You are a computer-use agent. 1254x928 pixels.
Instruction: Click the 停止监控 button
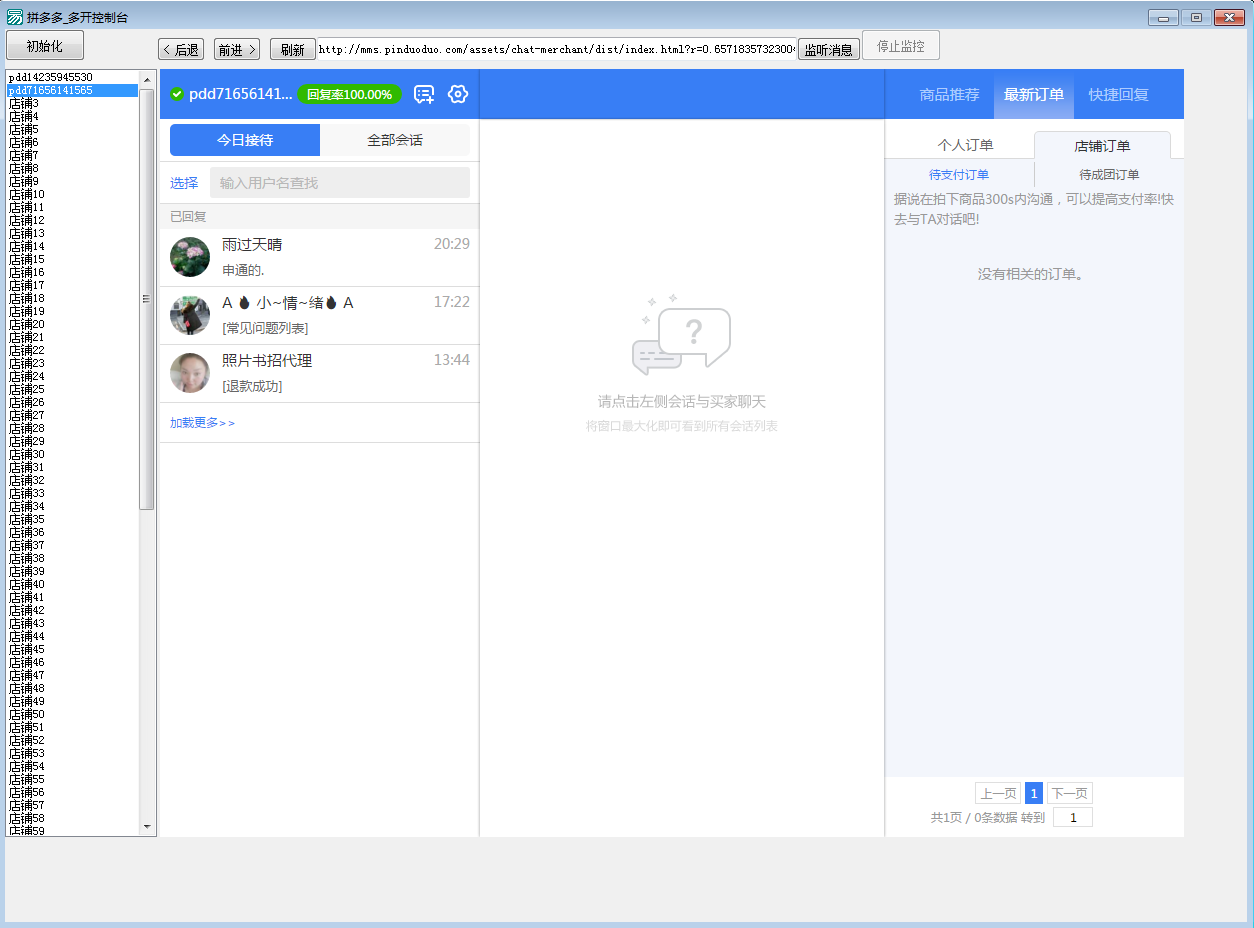point(901,46)
